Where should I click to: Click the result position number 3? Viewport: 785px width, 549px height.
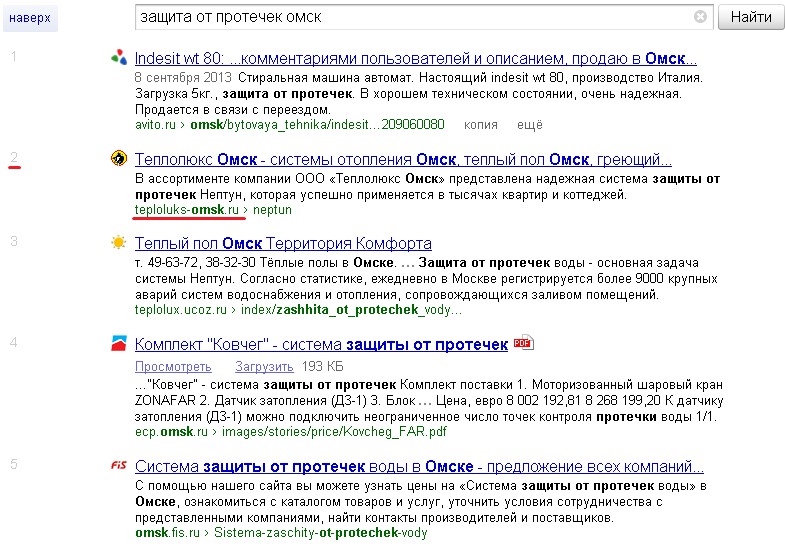(14, 241)
